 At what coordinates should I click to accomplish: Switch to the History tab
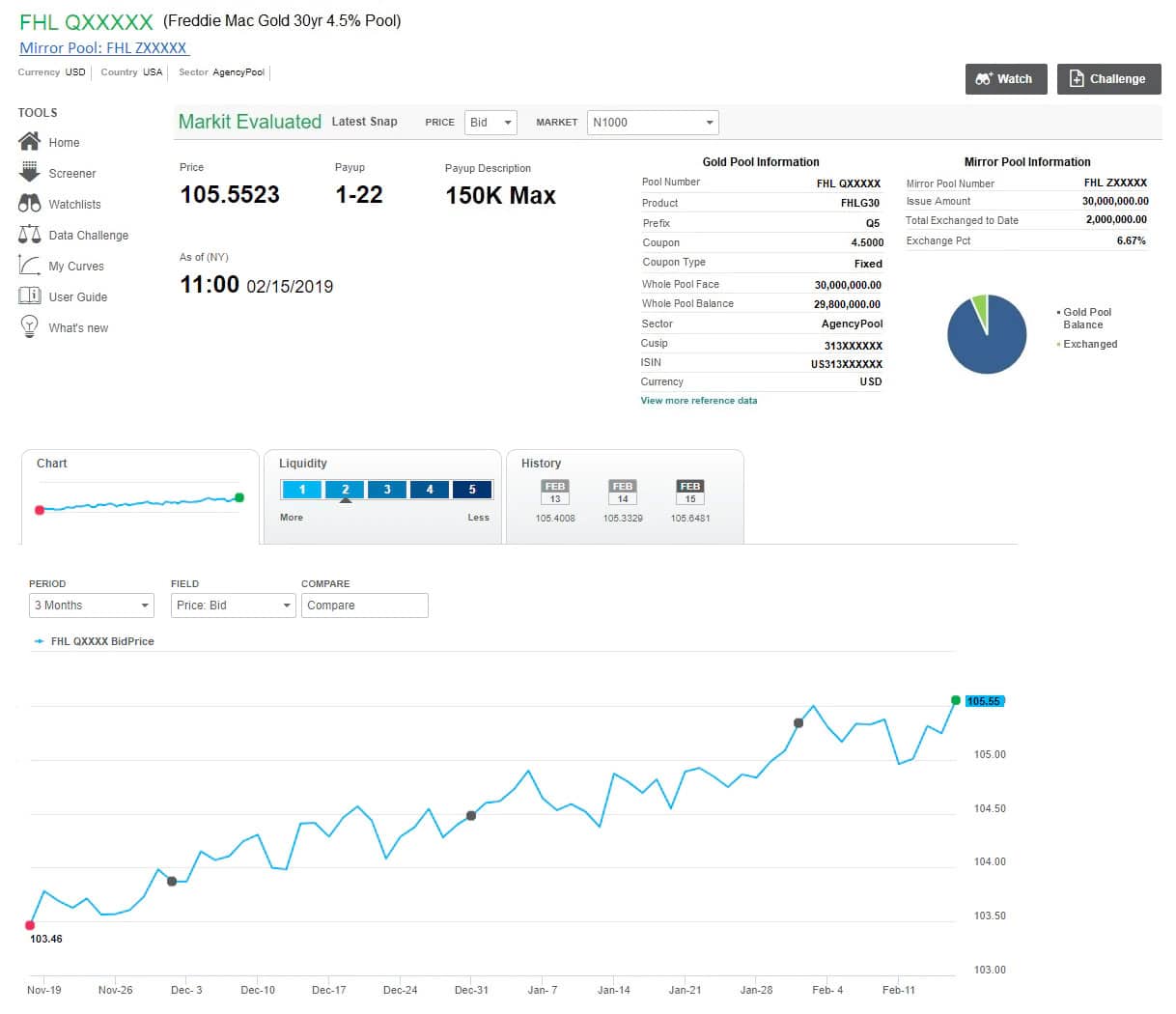pos(625,496)
